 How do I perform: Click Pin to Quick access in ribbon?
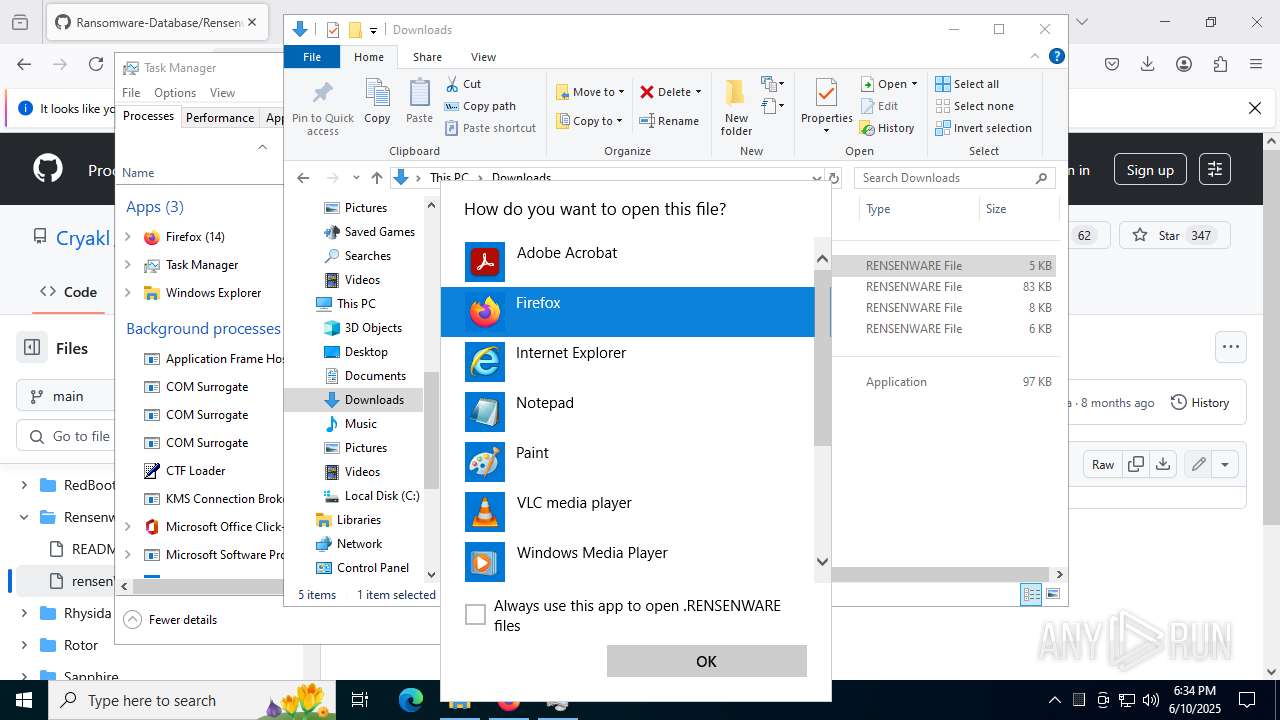(x=323, y=108)
